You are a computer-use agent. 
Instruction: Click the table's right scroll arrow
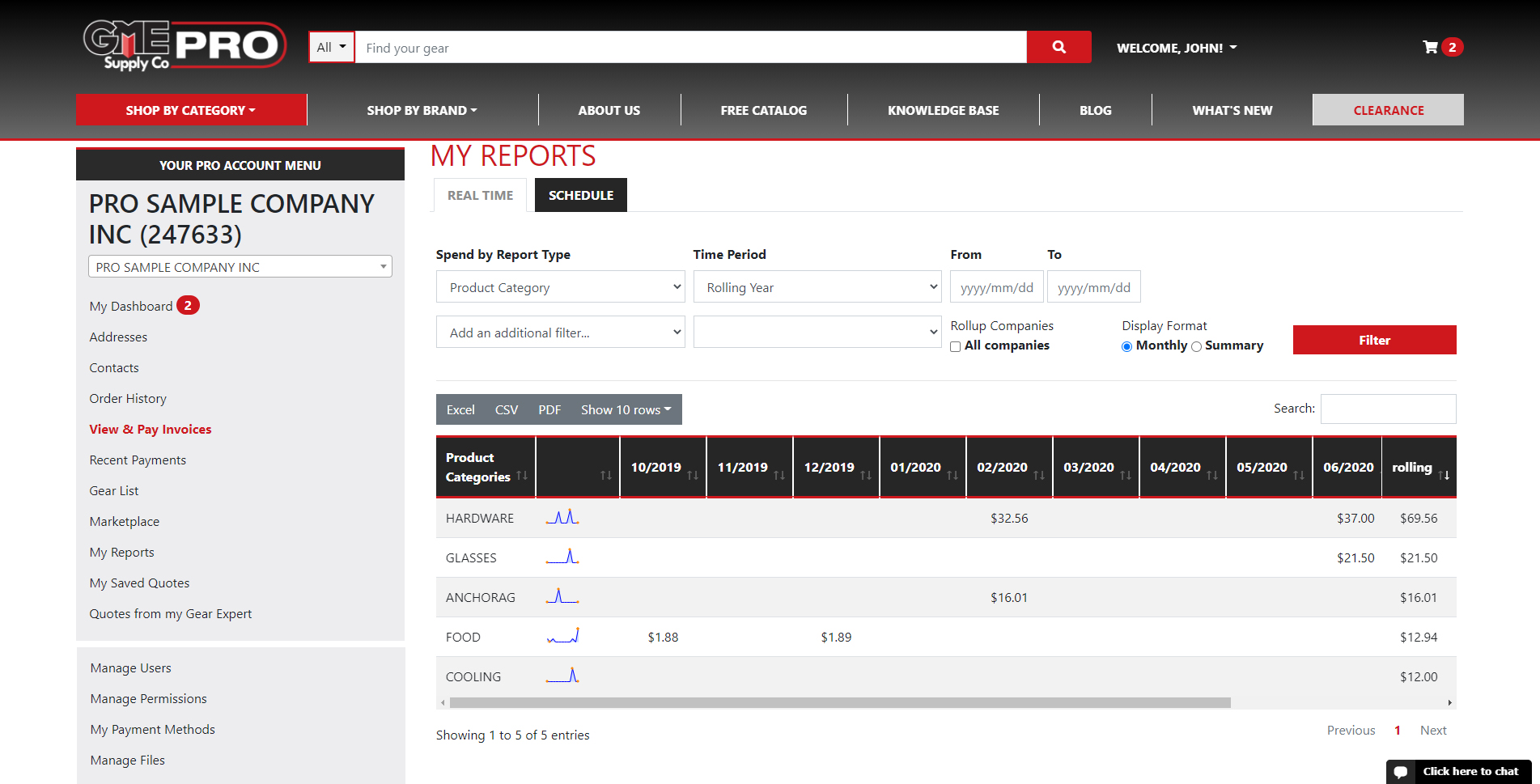[x=1449, y=702]
